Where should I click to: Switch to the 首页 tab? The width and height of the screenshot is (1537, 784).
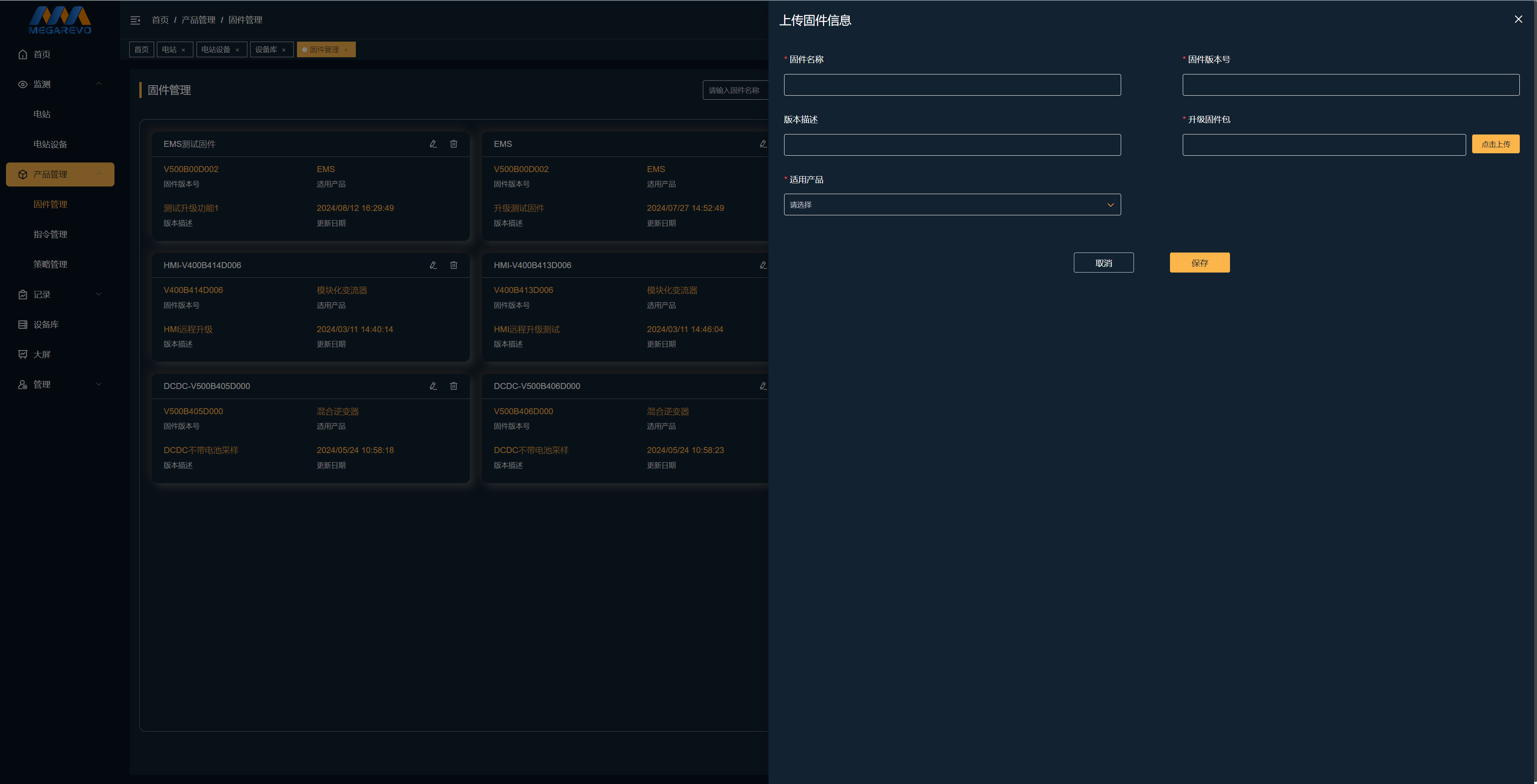(141, 50)
